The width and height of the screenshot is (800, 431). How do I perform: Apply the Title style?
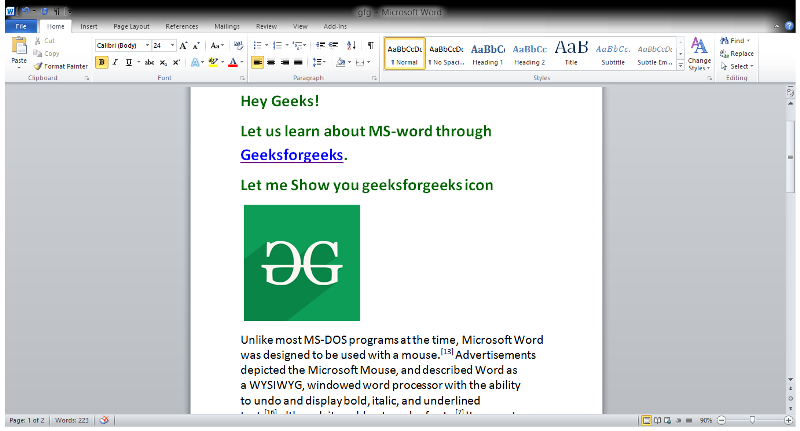point(571,53)
